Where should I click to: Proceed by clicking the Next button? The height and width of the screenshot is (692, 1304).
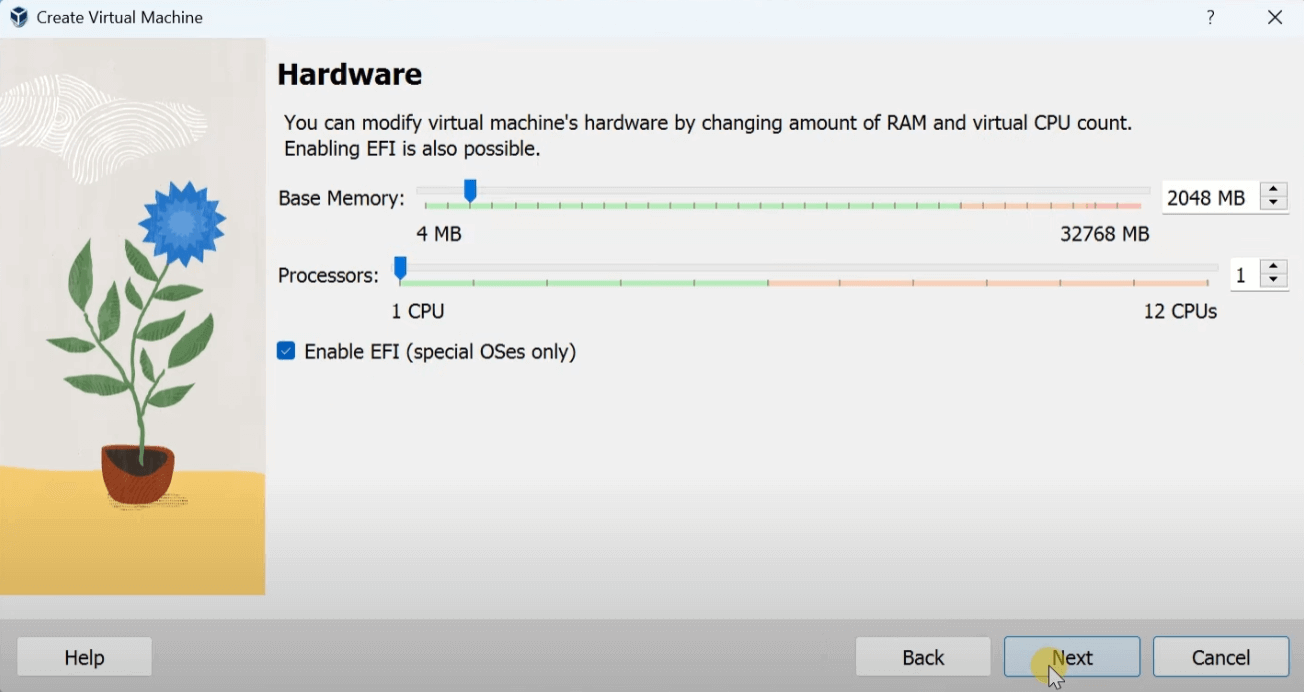[1072, 657]
